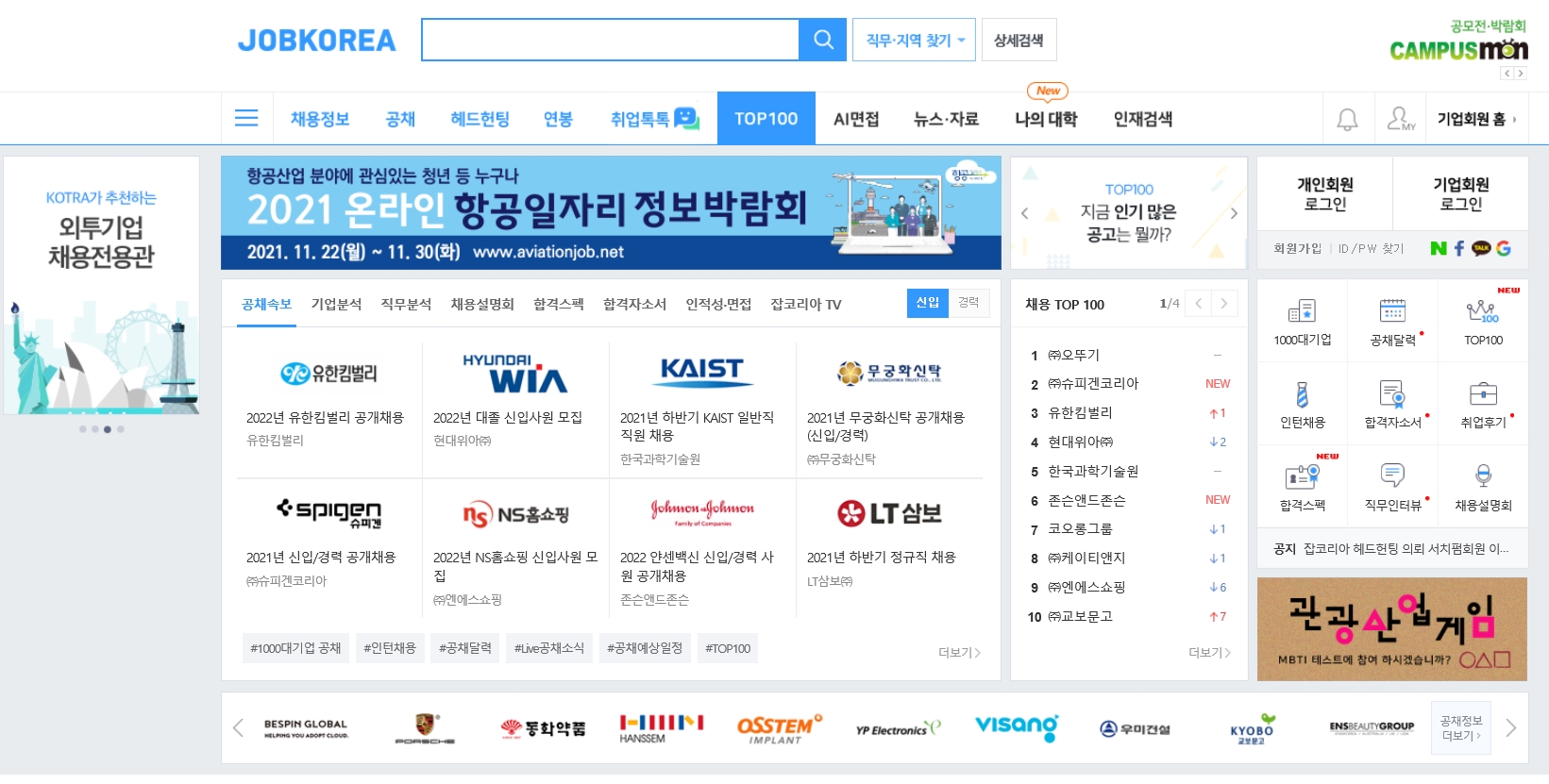
Task: Open the 채용정보 menu
Action: click(320, 119)
